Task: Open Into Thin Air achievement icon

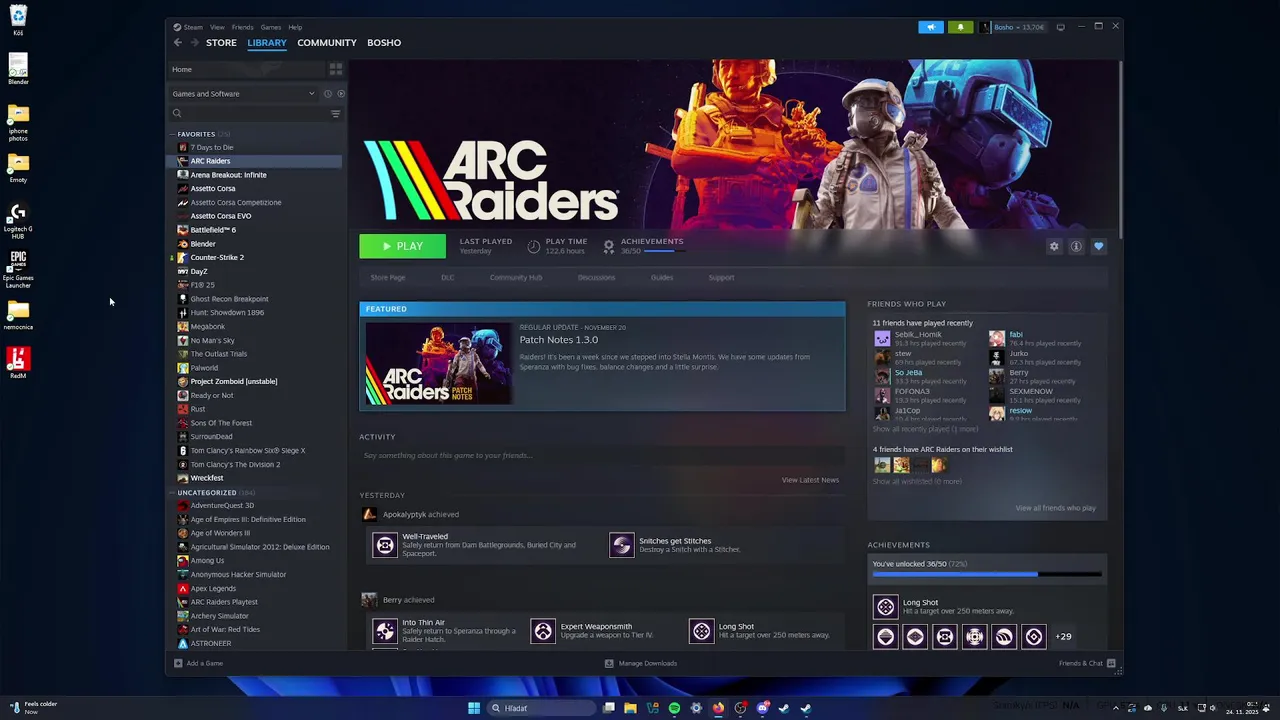Action: (385, 631)
